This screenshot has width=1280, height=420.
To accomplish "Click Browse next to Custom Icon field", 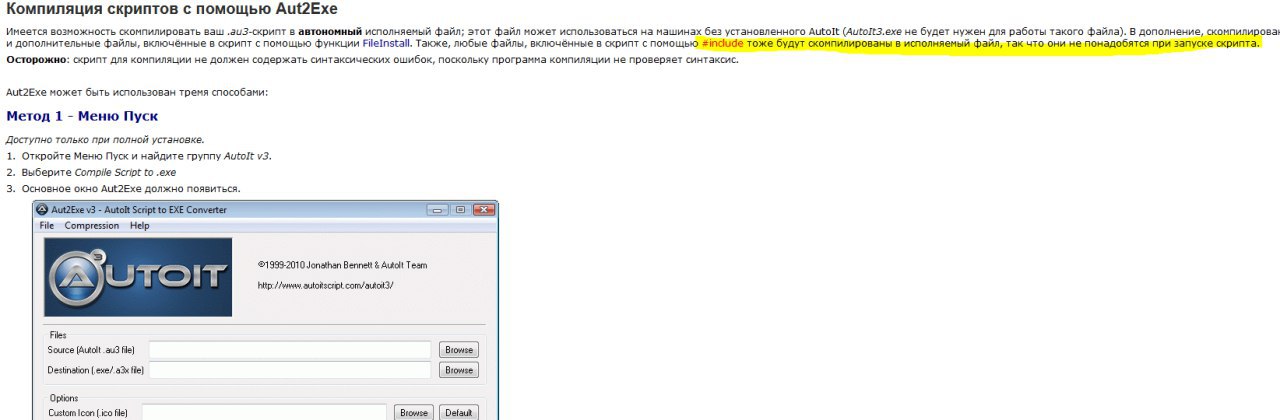I will [x=414, y=412].
